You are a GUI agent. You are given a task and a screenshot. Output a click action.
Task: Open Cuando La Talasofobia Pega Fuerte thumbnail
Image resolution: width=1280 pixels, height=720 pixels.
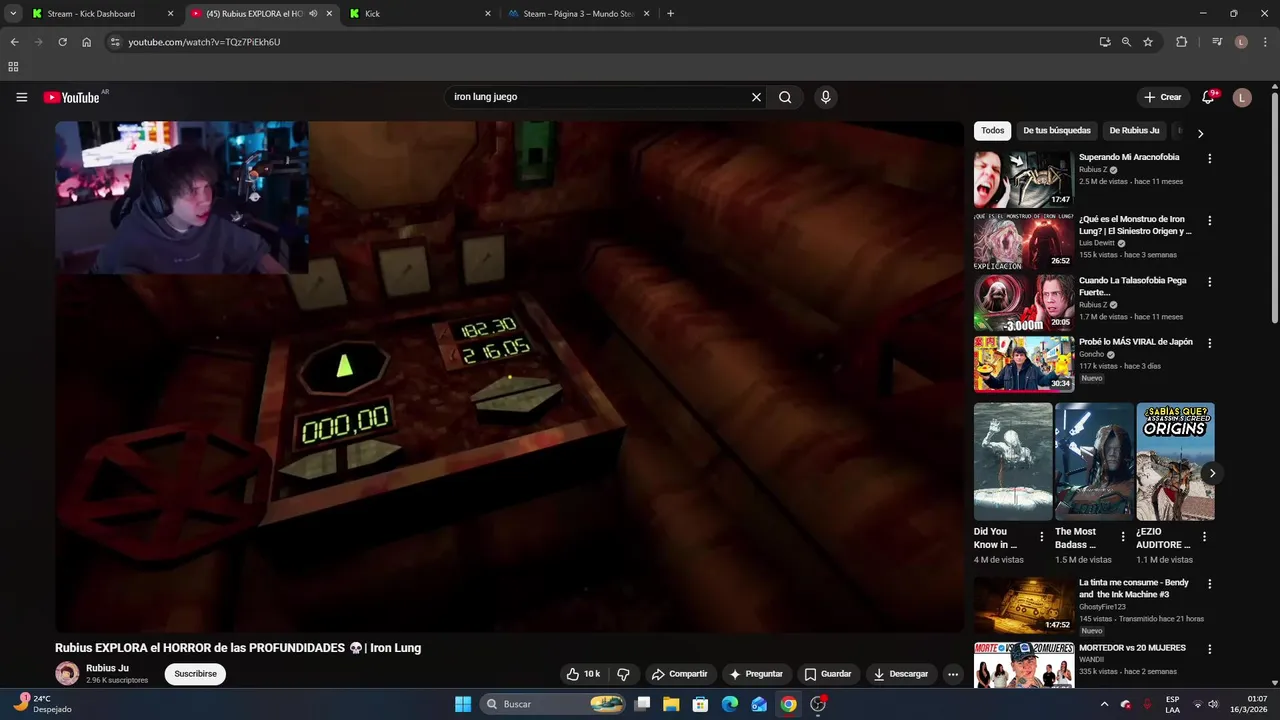click(x=1024, y=303)
